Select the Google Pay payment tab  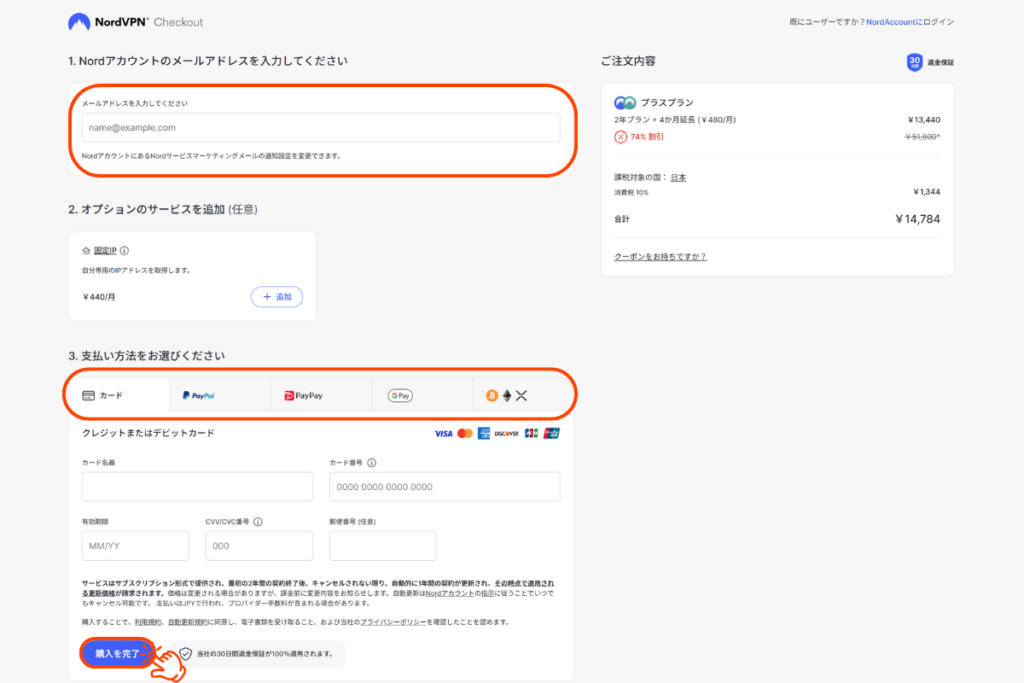pos(422,396)
